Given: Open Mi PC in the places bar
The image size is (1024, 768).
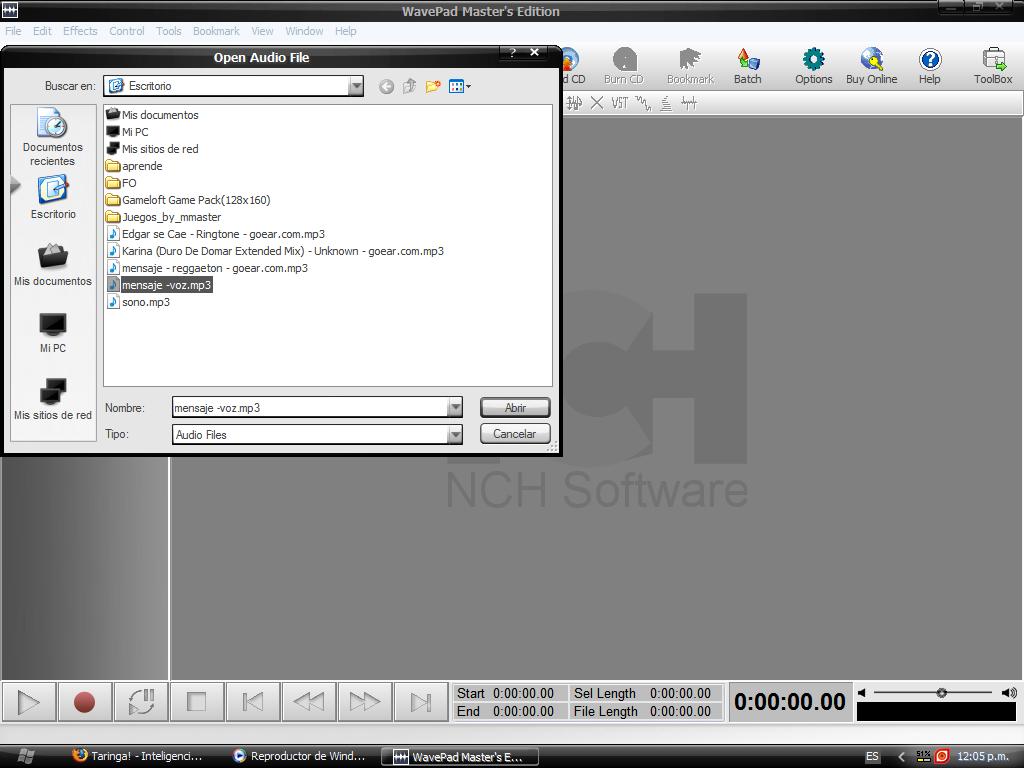Looking at the screenshot, I should coord(53,333).
